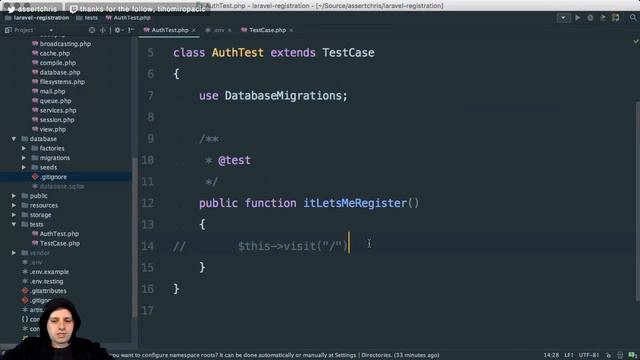Click the Run with Coverage icon
640x360 pixels.
click(x=603, y=18)
